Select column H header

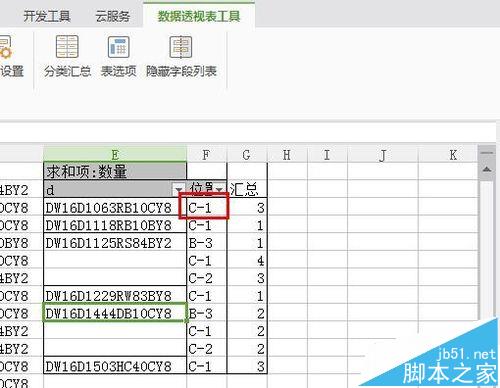click(x=287, y=155)
